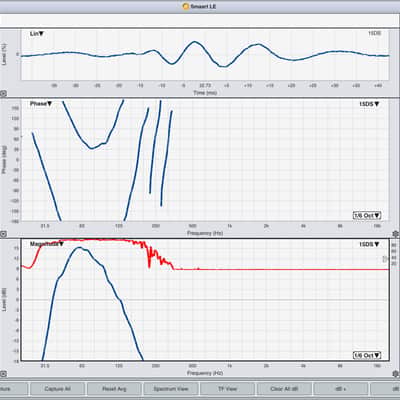Image resolution: width=400 pixels, height=400 pixels.
Task: Click the small icon below the Phase plot
Action: 3,234
